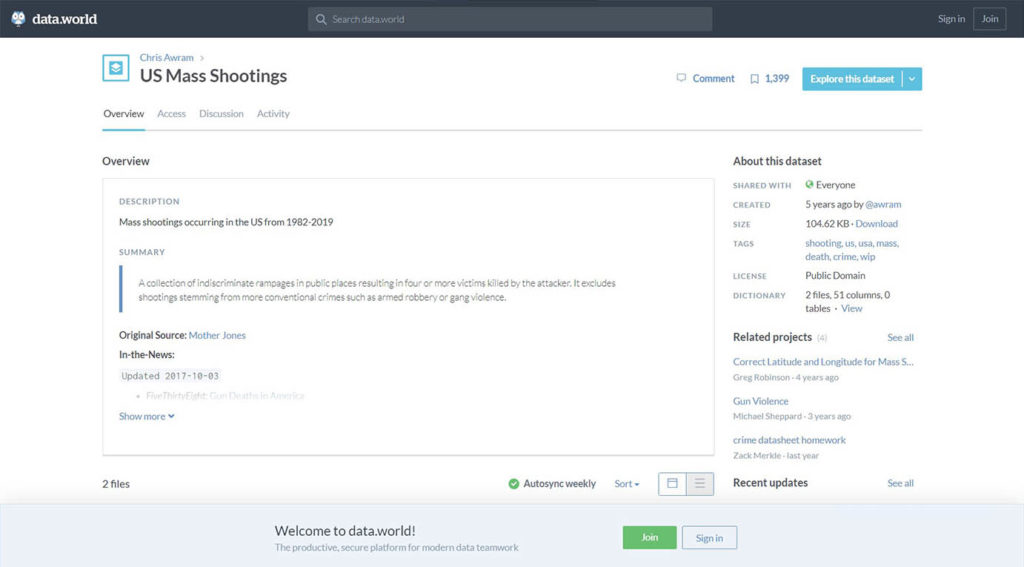The width and height of the screenshot is (1024, 567).
Task: Open Correct Latitude and Longitude project
Action: click(823, 362)
